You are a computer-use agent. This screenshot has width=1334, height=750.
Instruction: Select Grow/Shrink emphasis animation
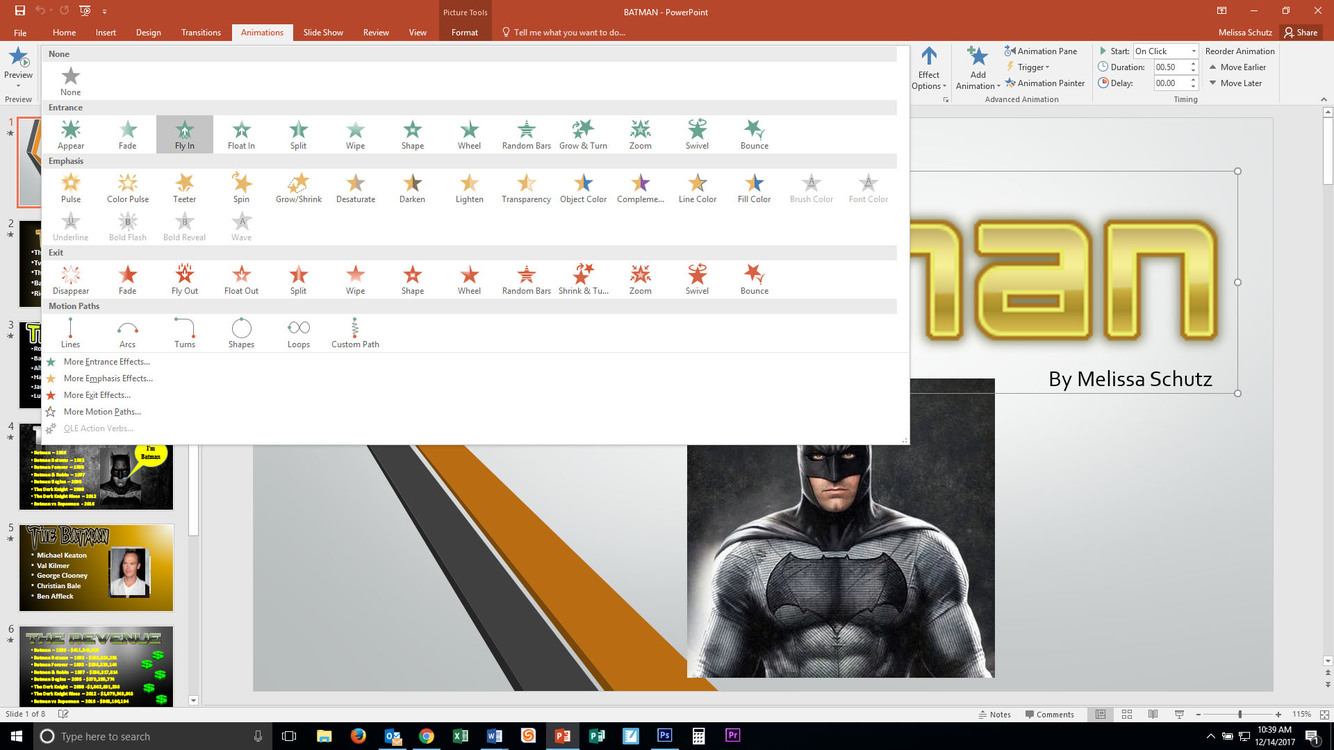pyautogui.click(x=298, y=187)
